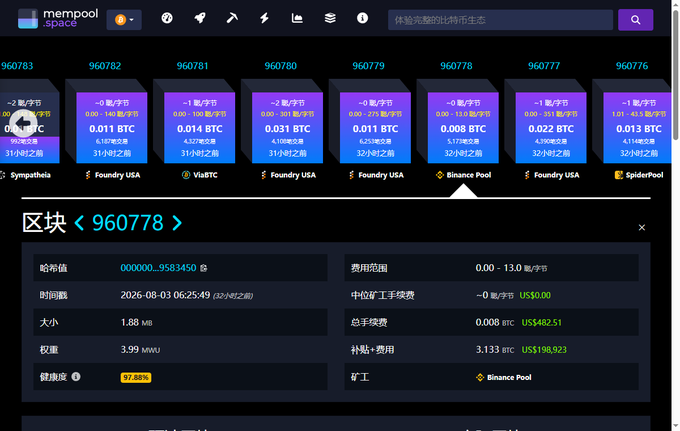Click subsidy plus fees US$198,923
The image size is (680, 431).
click(544, 349)
